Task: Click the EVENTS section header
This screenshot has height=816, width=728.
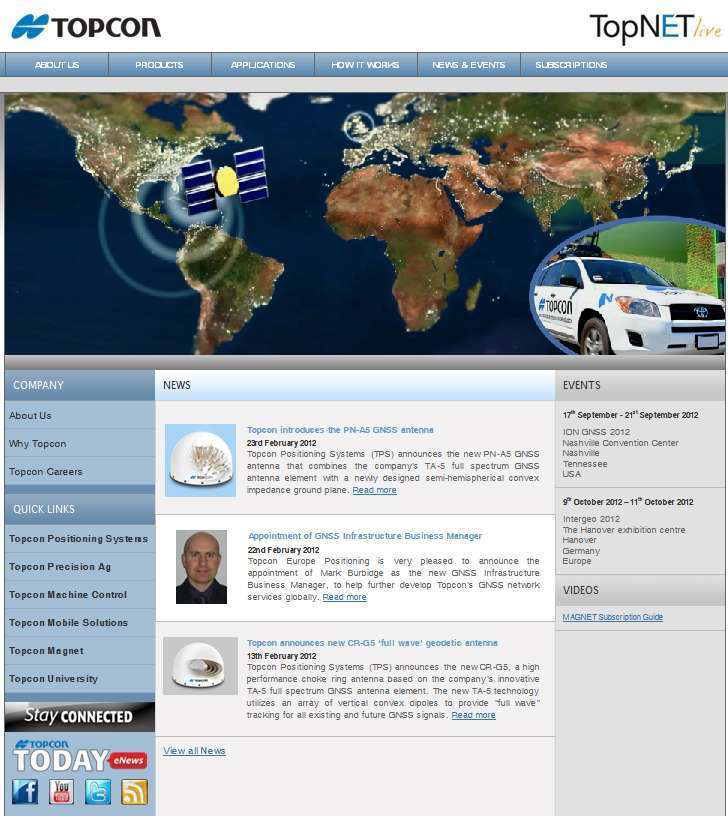Action: pos(640,385)
